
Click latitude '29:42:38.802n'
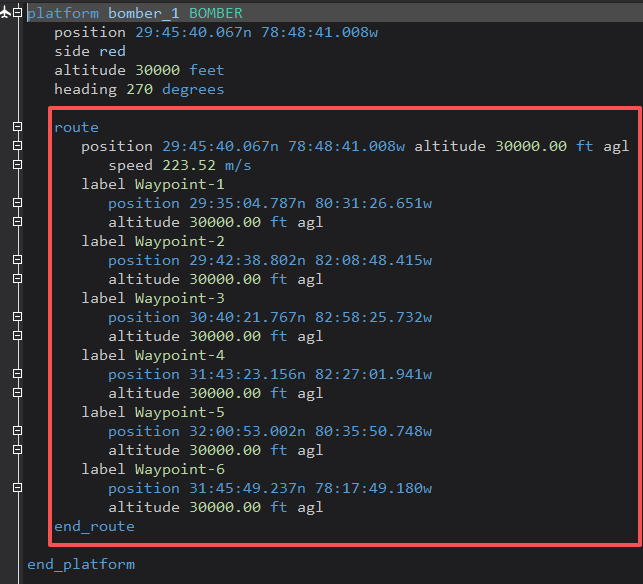click(x=247, y=260)
